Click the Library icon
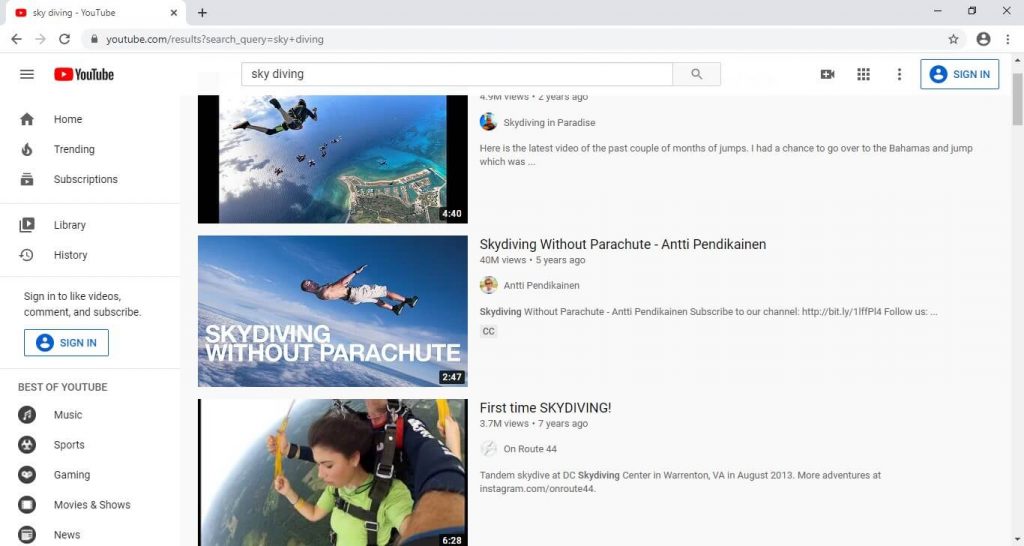1024x546 pixels. coord(27,225)
